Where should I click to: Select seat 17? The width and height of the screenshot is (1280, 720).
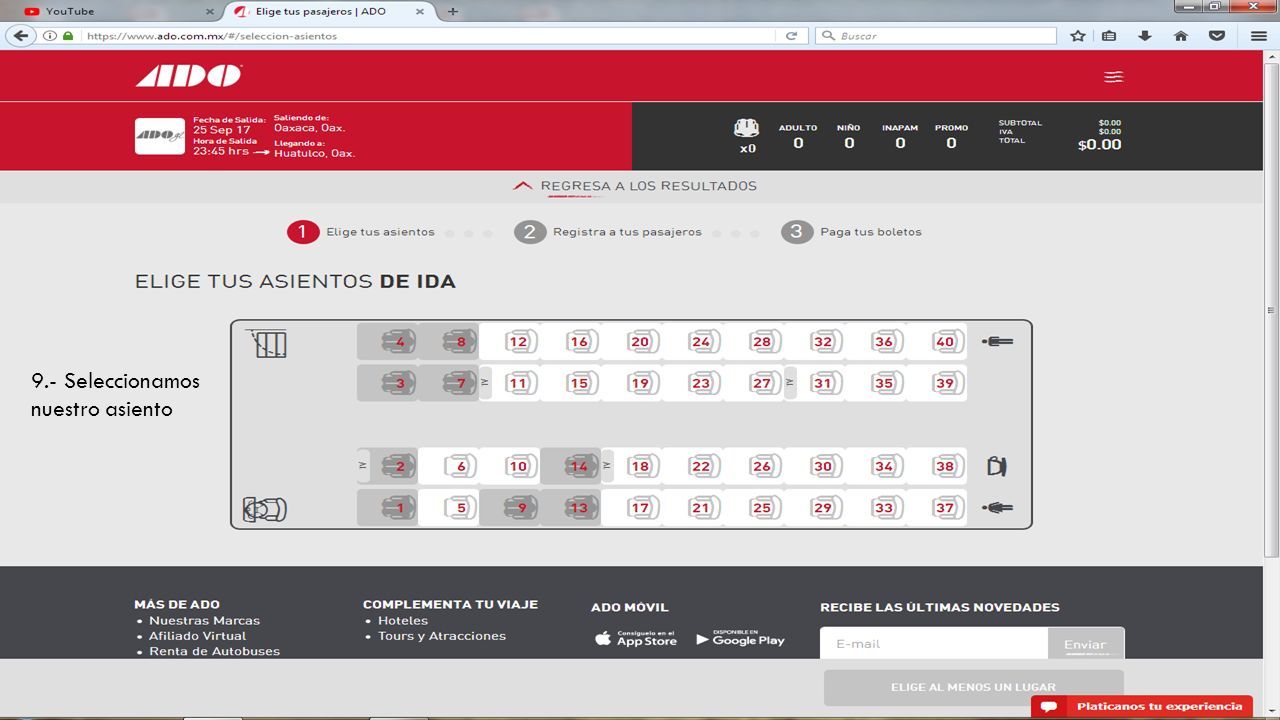(640, 508)
